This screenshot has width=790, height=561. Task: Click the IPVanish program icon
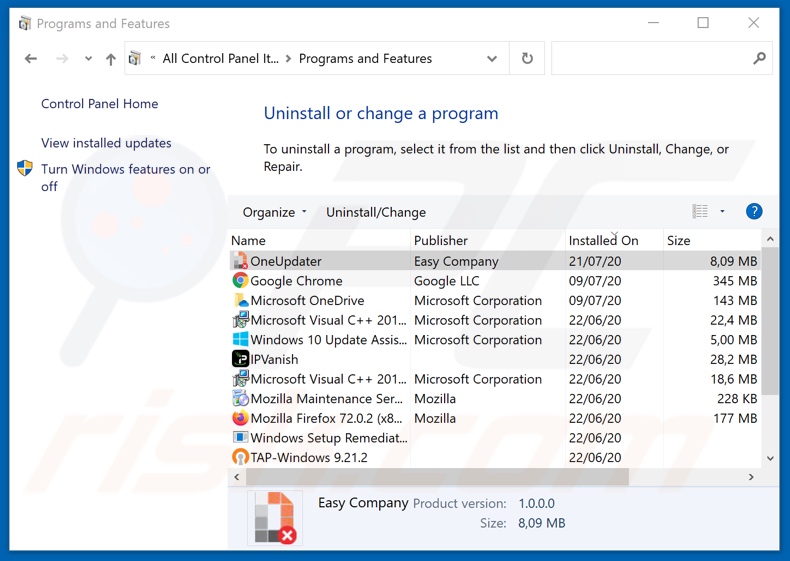[x=240, y=359]
